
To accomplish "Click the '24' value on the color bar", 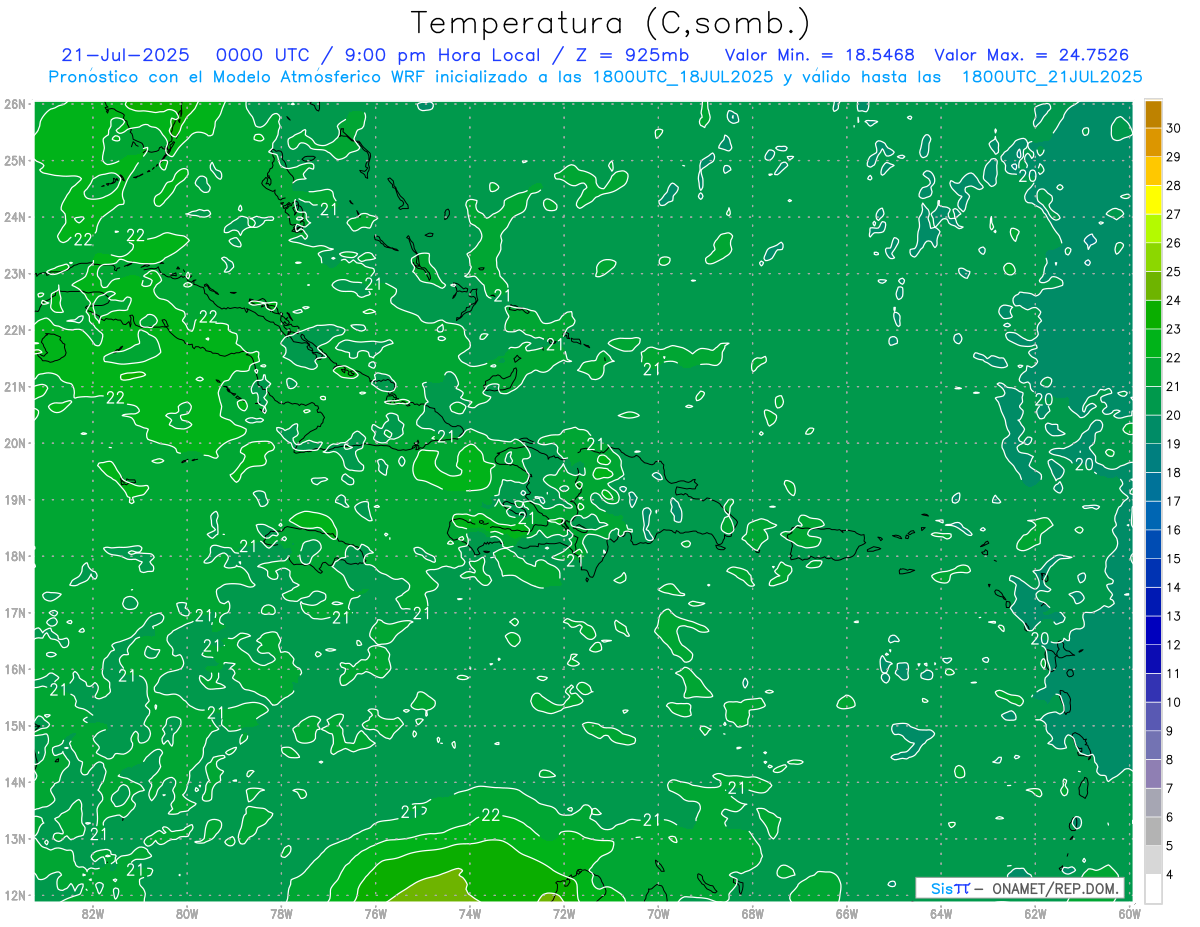I will [1173, 300].
